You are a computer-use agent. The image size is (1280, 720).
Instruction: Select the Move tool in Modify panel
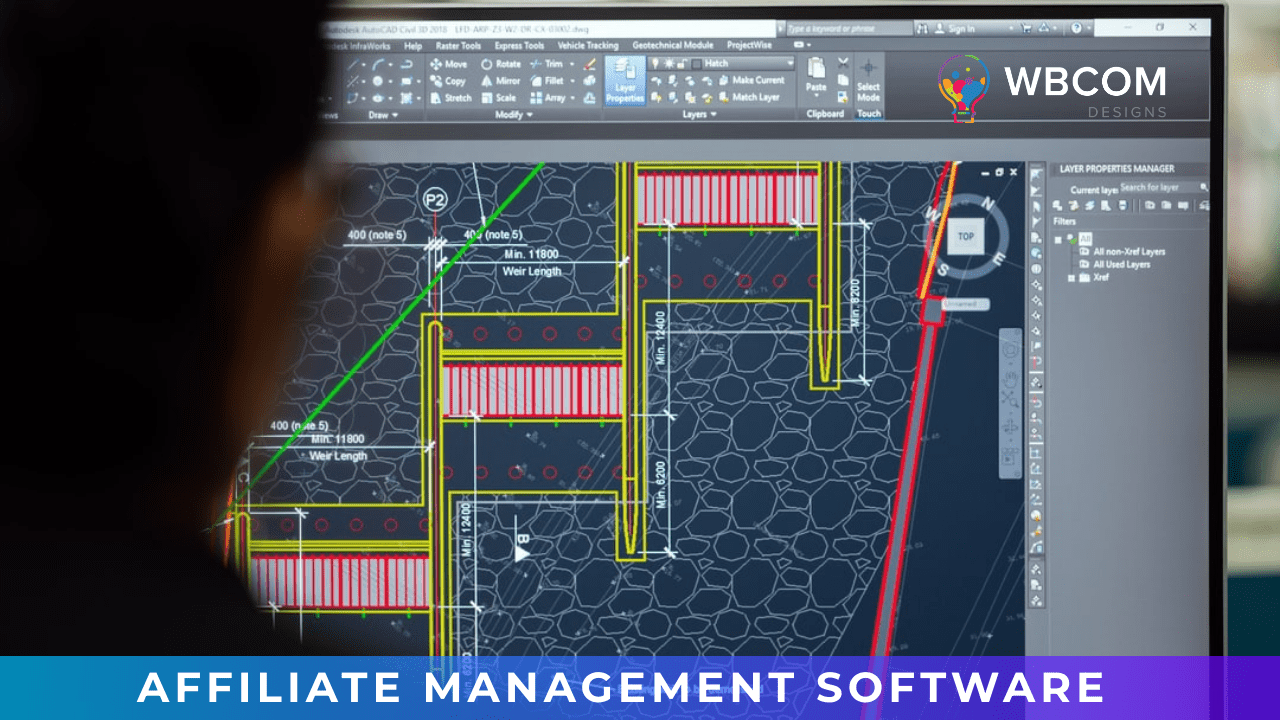[x=449, y=64]
